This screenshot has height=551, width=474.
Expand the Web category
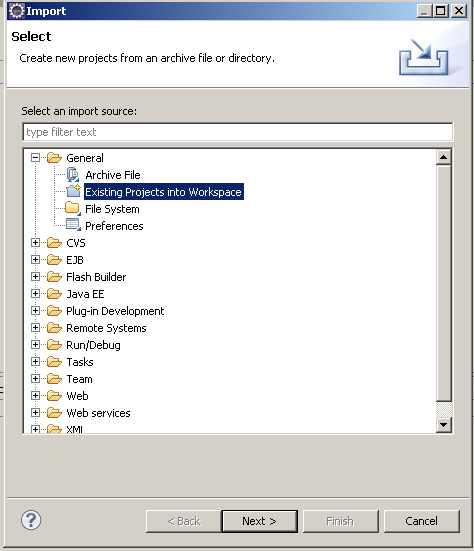click(x=35, y=396)
